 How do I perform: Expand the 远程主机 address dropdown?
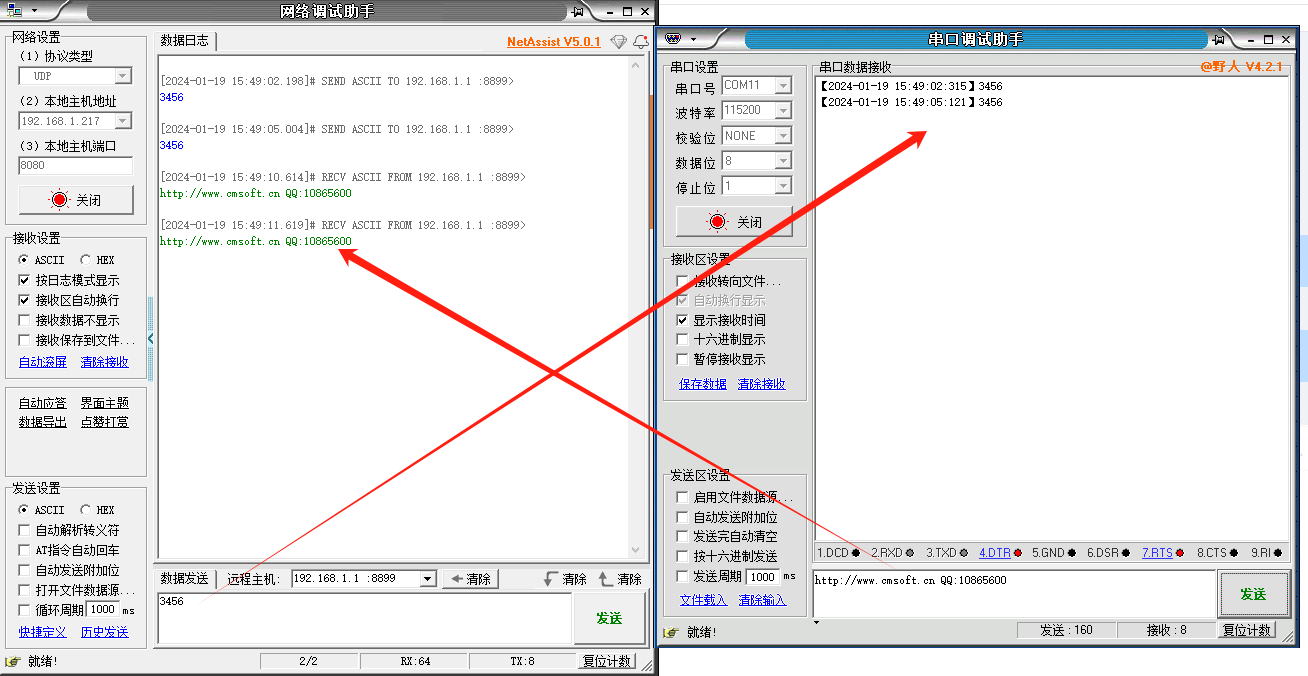click(x=428, y=579)
